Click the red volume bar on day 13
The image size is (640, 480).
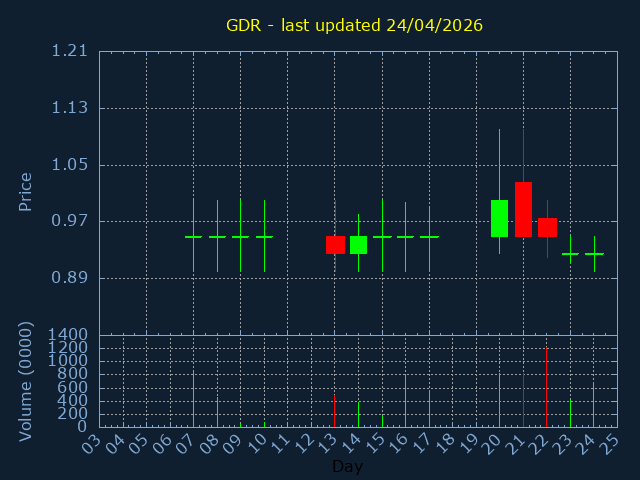(x=334, y=411)
